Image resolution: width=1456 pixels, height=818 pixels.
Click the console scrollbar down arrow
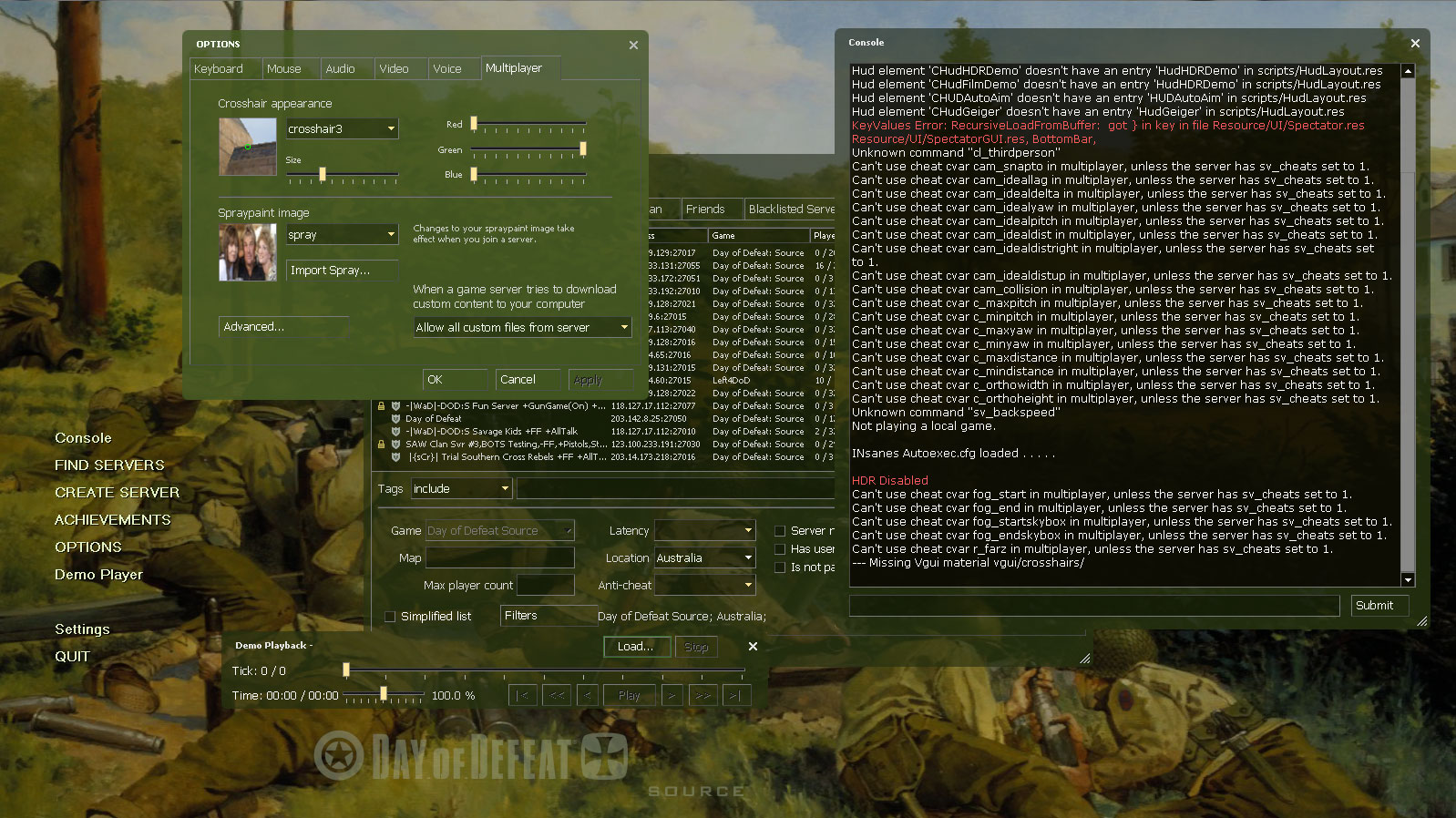[x=1408, y=580]
